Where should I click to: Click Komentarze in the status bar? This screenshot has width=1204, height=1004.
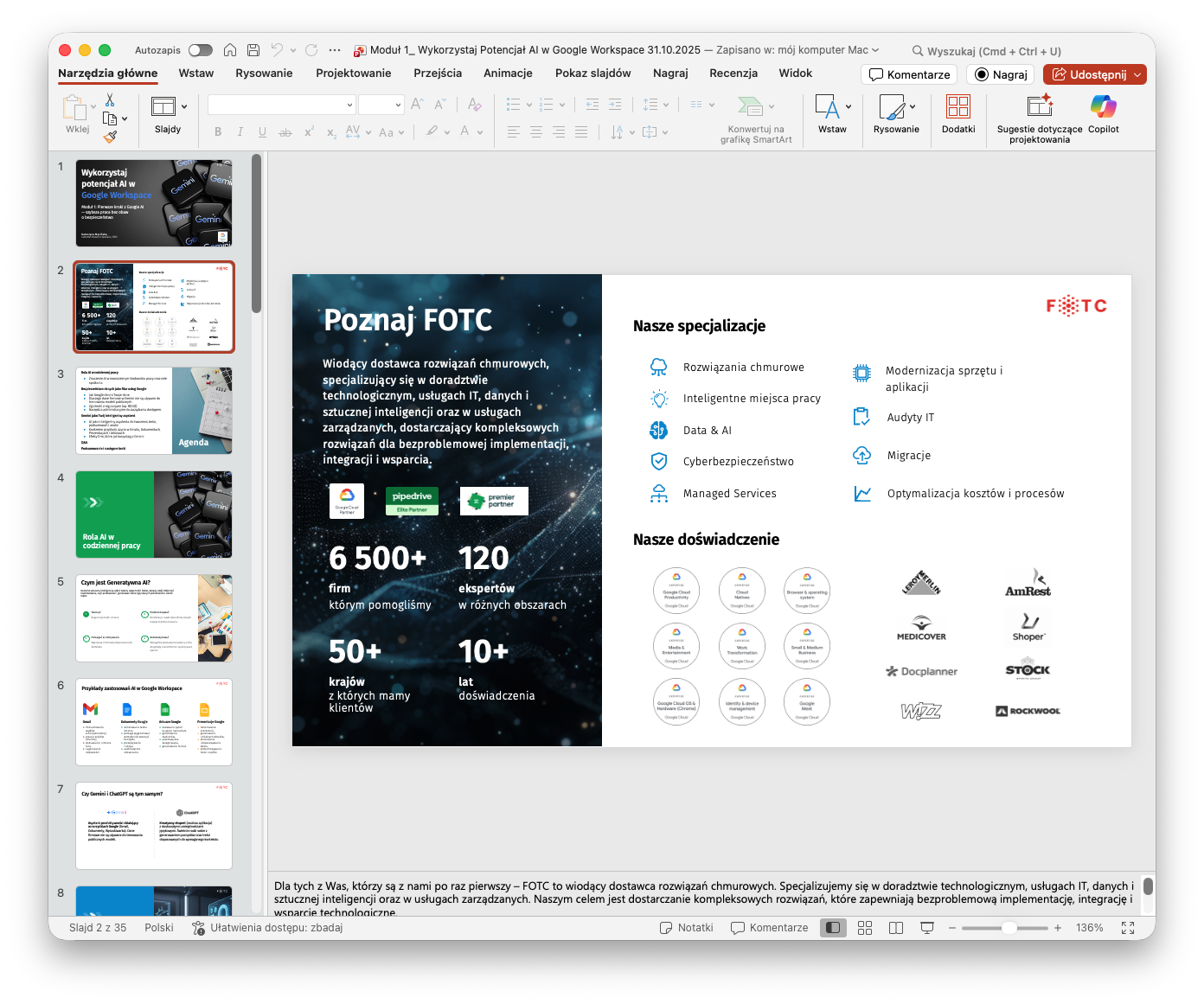pos(769,928)
